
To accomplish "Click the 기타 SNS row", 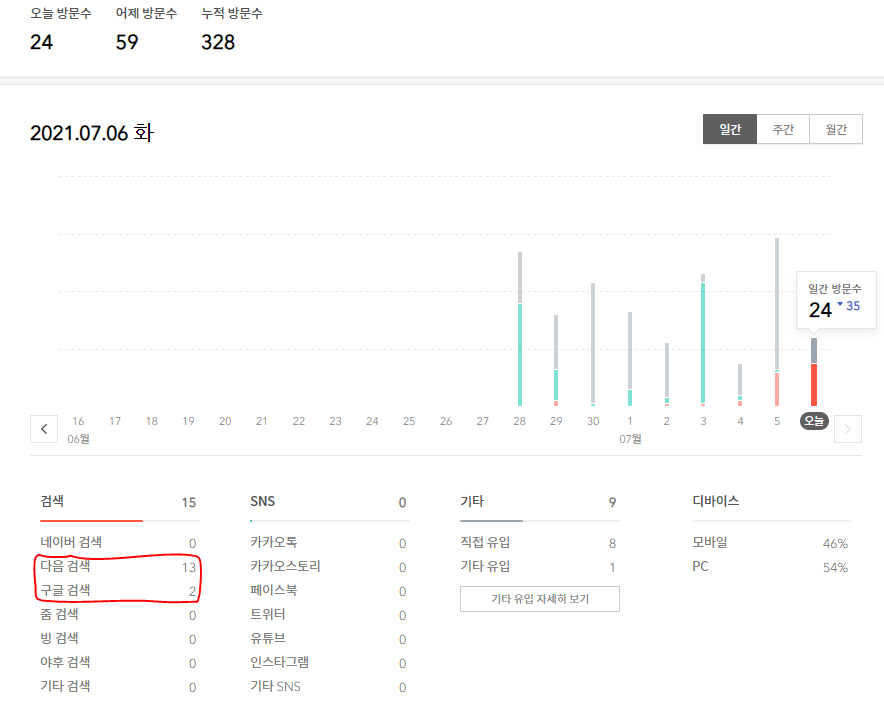I will tap(329, 686).
